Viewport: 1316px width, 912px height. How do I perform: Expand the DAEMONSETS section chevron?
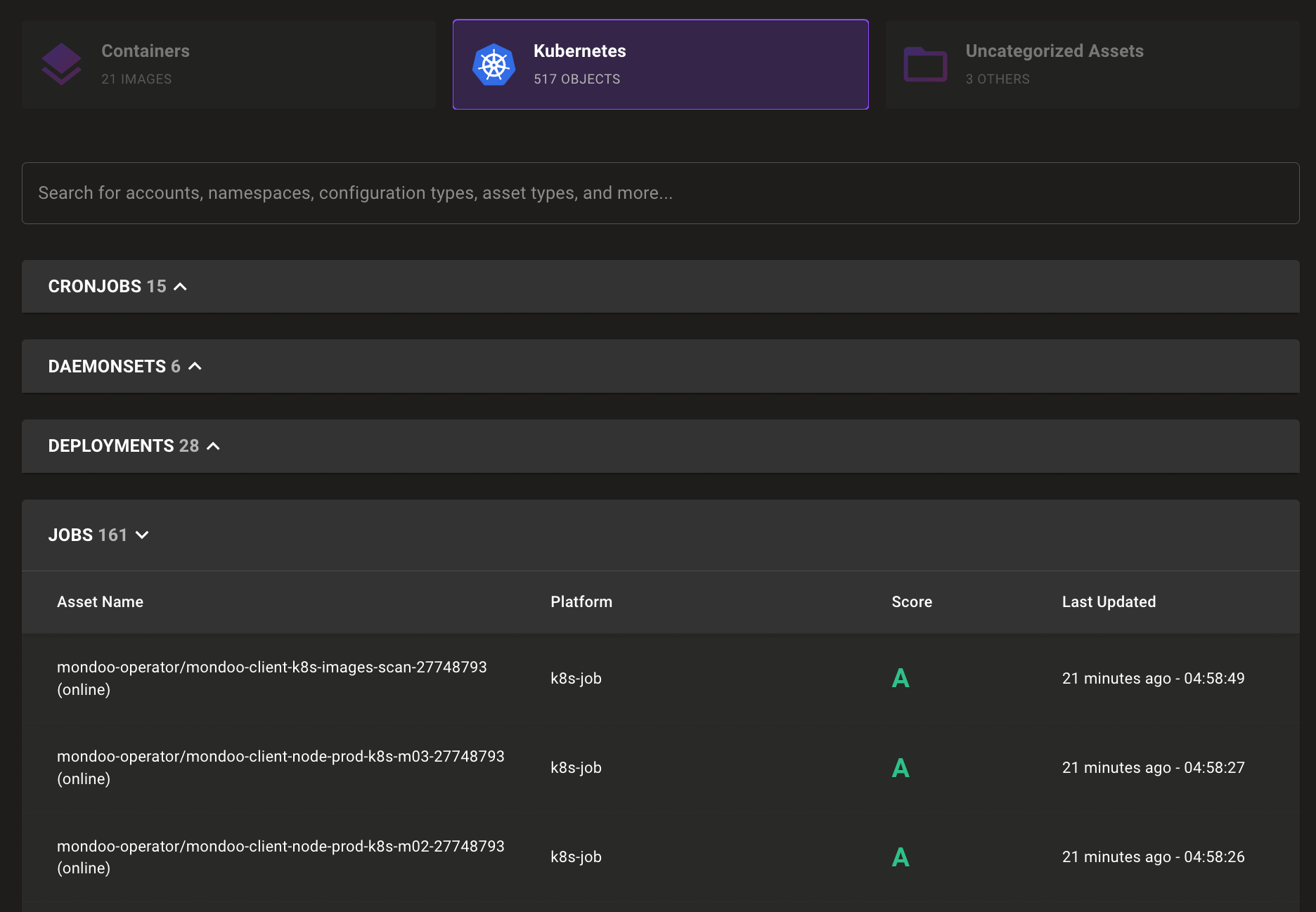[x=195, y=366]
